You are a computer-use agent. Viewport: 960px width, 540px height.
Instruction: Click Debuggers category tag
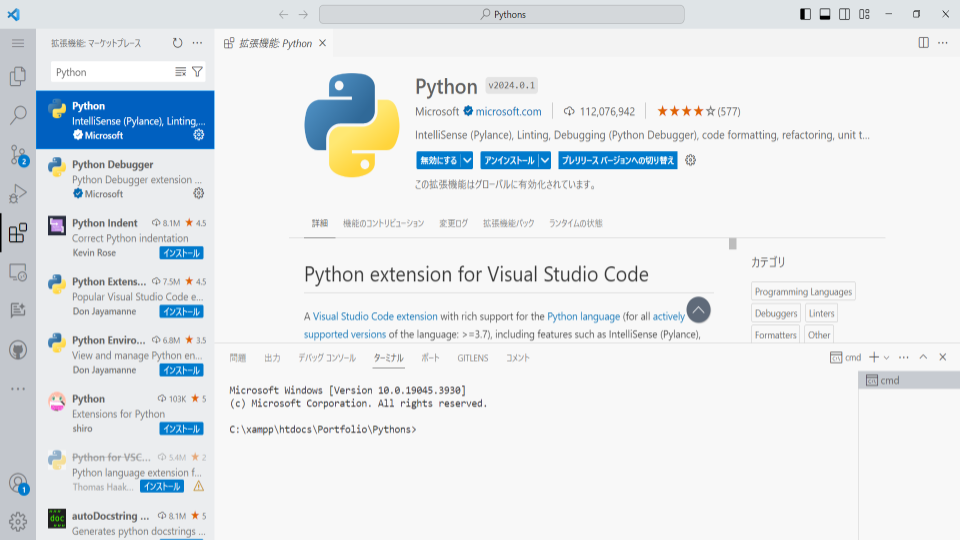point(776,313)
